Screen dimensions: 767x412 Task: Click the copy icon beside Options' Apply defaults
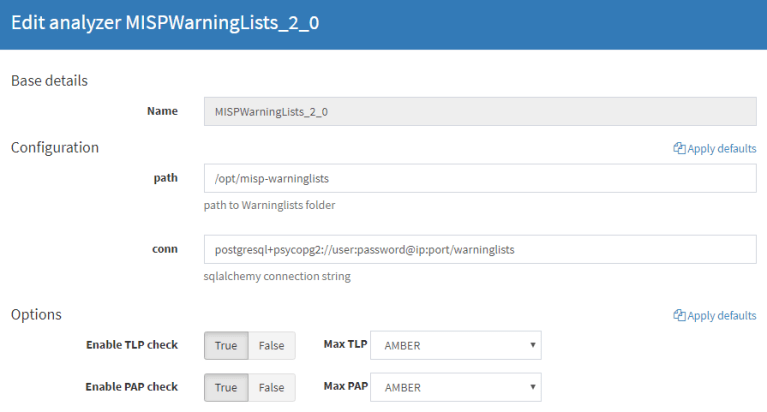(x=679, y=316)
